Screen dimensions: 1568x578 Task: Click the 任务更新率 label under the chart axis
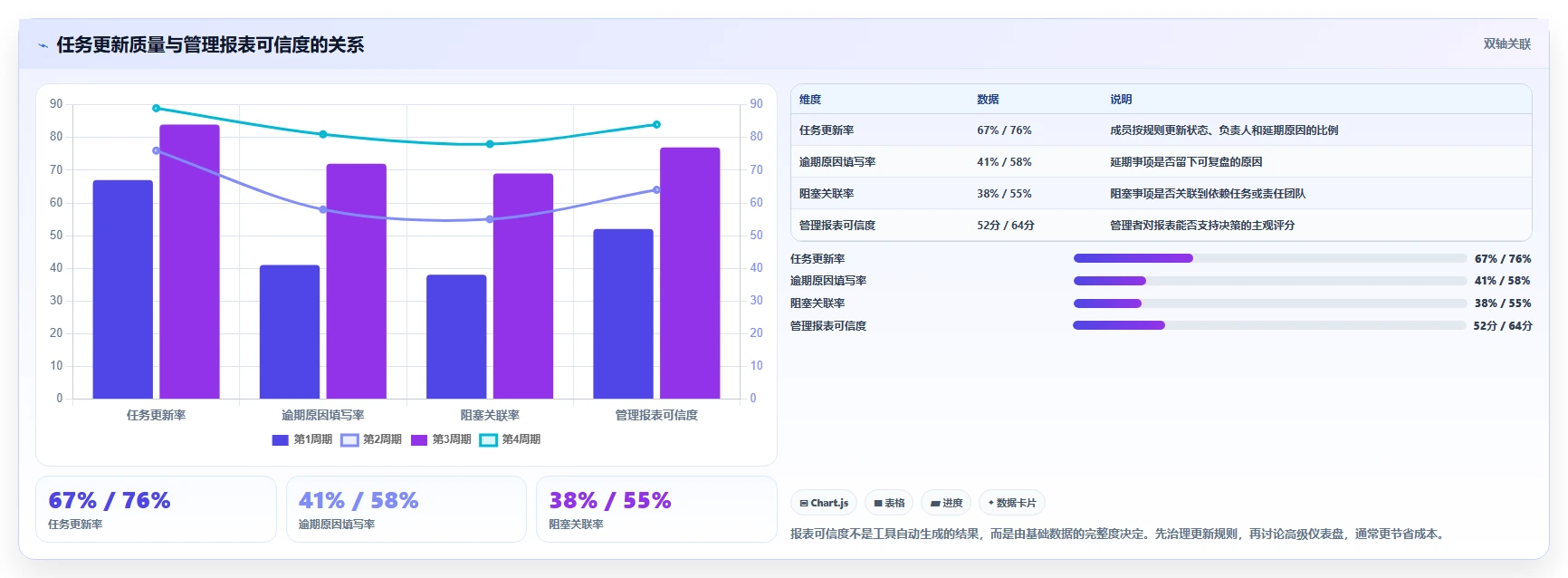(x=157, y=415)
